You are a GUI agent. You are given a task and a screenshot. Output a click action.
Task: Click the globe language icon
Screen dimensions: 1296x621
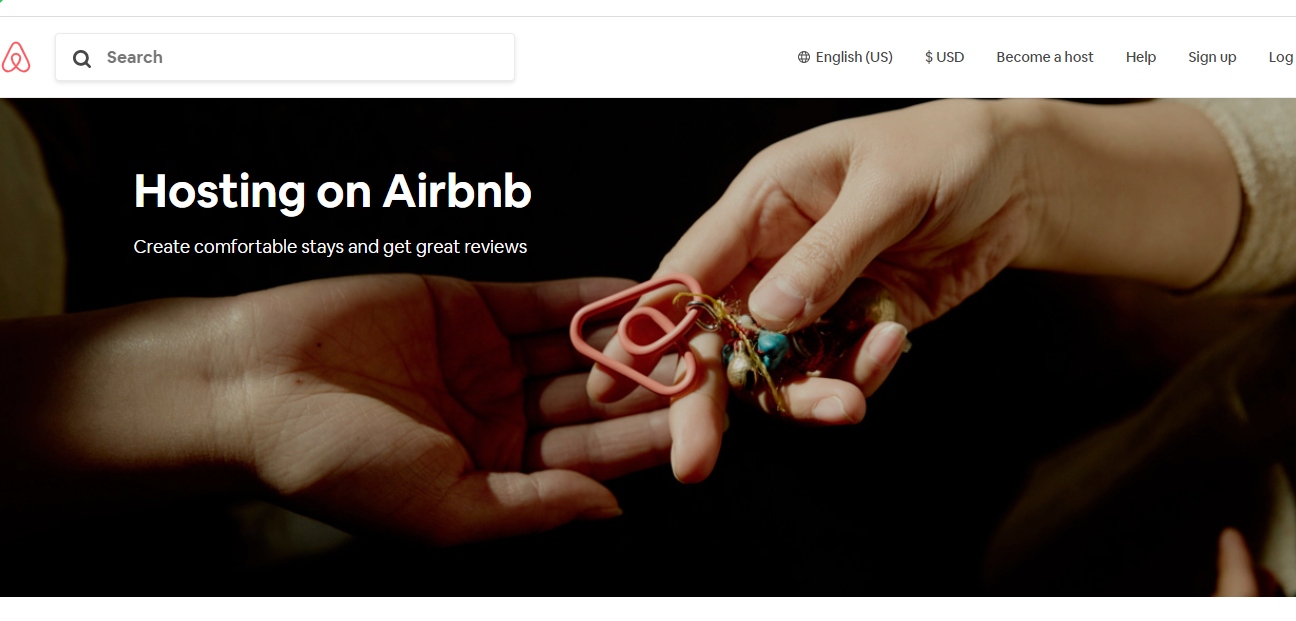point(804,57)
